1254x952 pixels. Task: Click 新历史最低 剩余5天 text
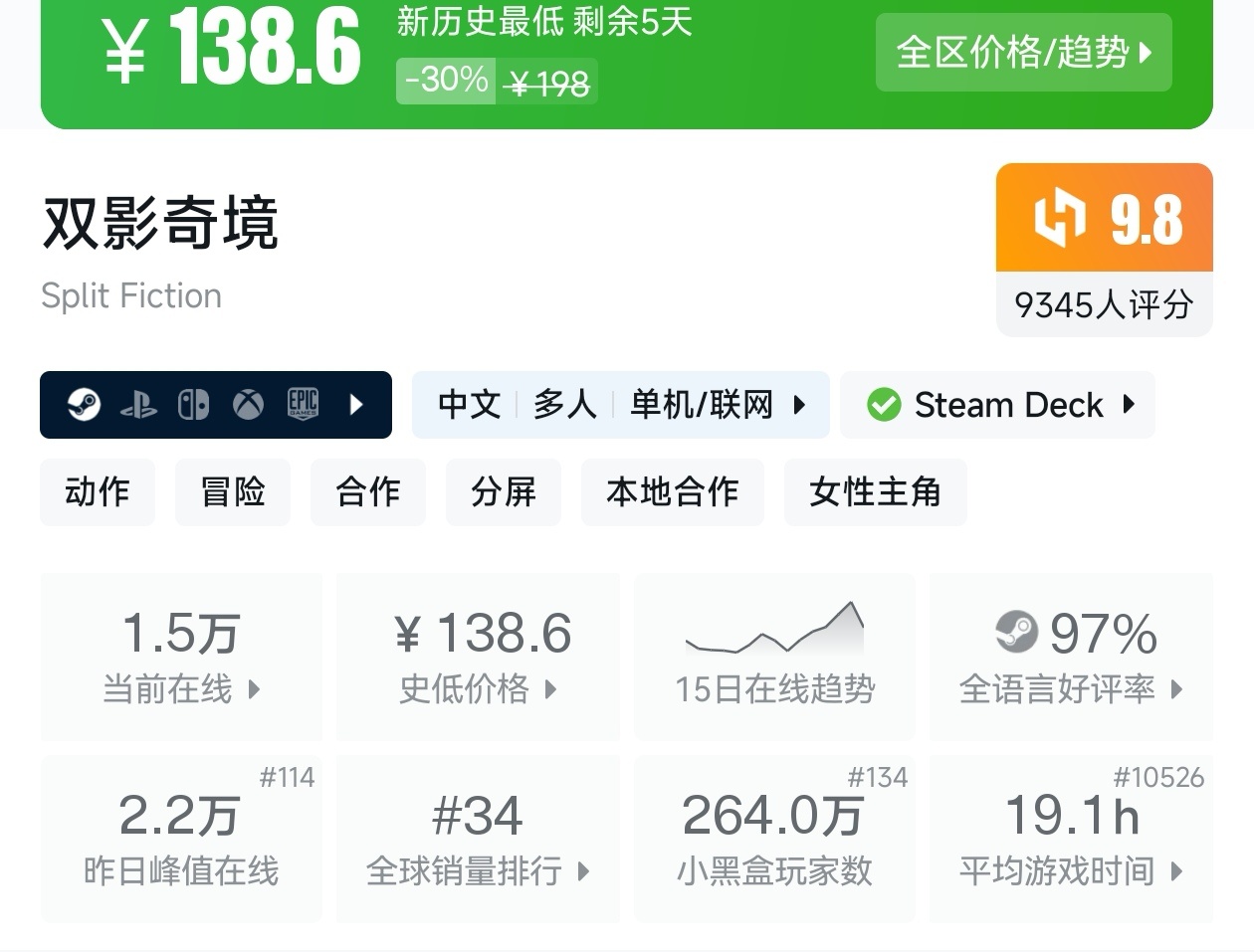[x=544, y=21]
